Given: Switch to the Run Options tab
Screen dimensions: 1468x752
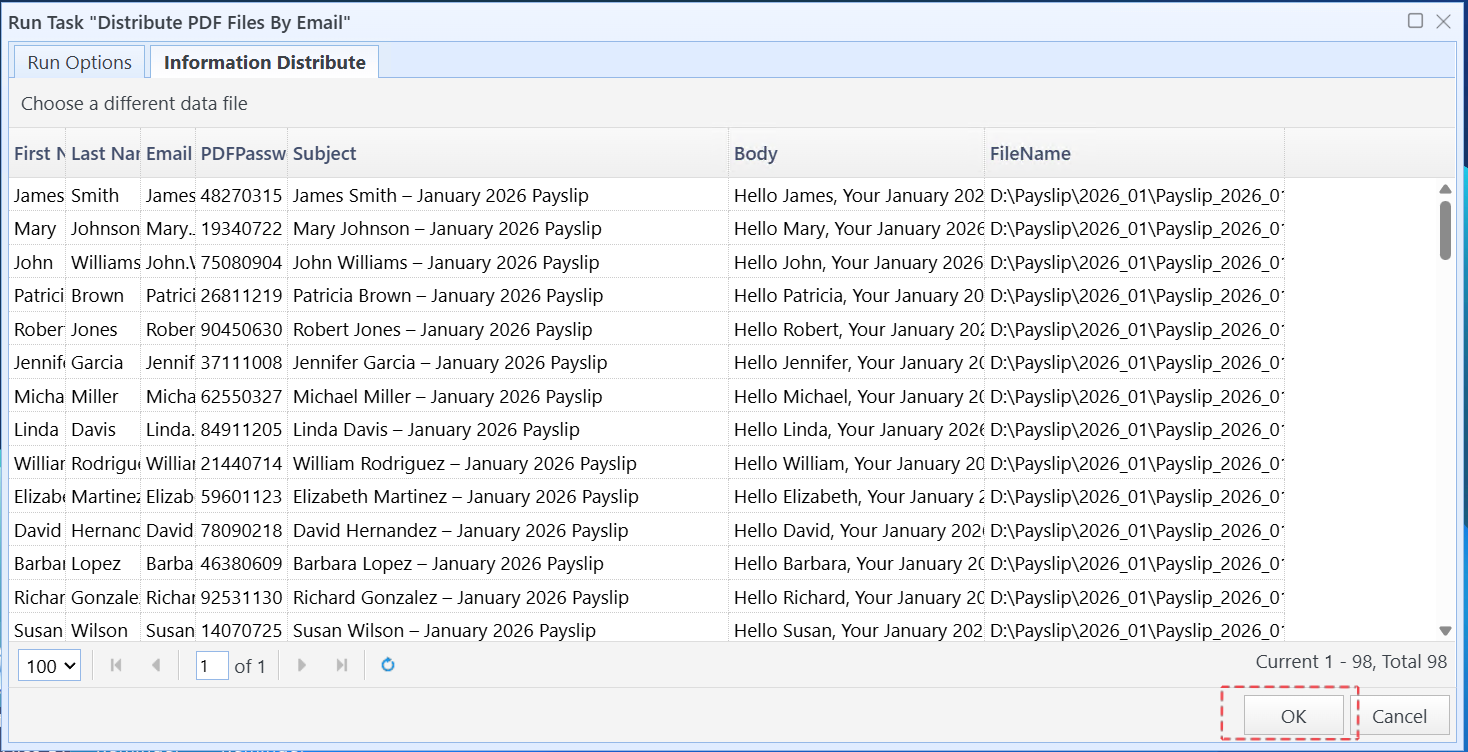Looking at the screenshot, I should 79,62.
